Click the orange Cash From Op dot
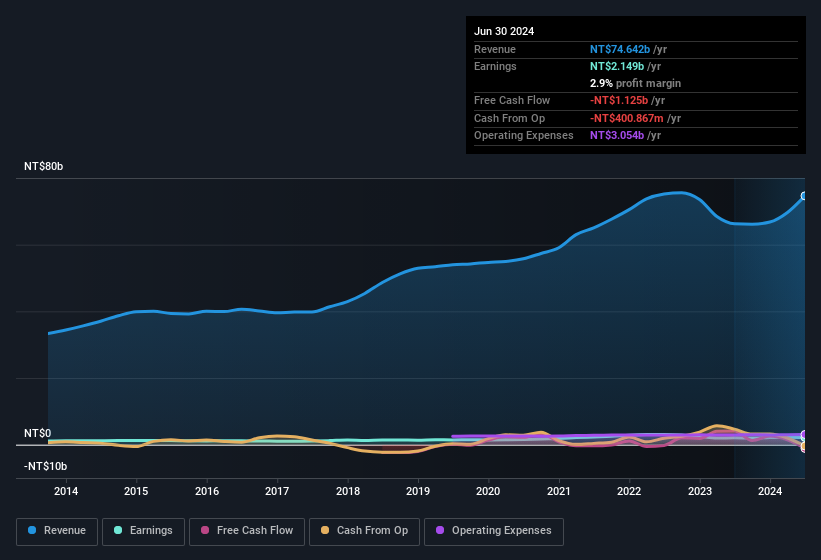The width and height of the screenshot is (821, 560). [325, 530]
